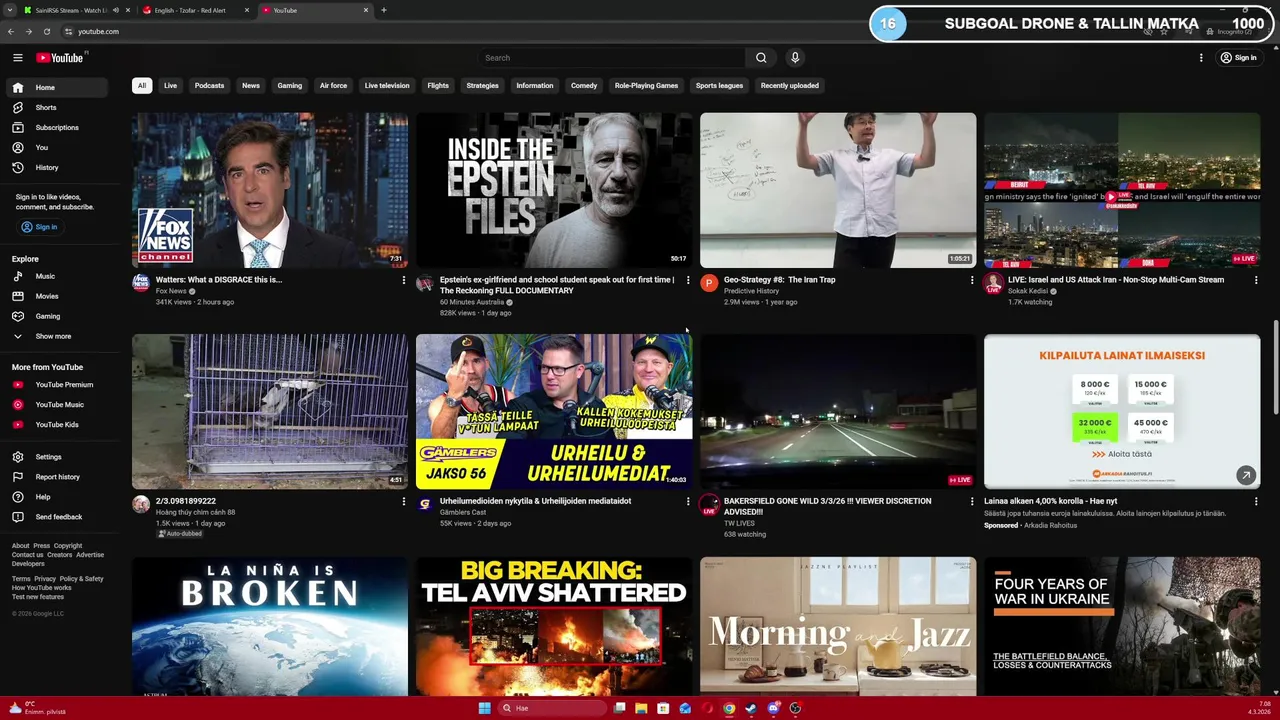Select the All filter chip
The width and height of the screenshot is (1280, 720).
[x=141, y=85]
